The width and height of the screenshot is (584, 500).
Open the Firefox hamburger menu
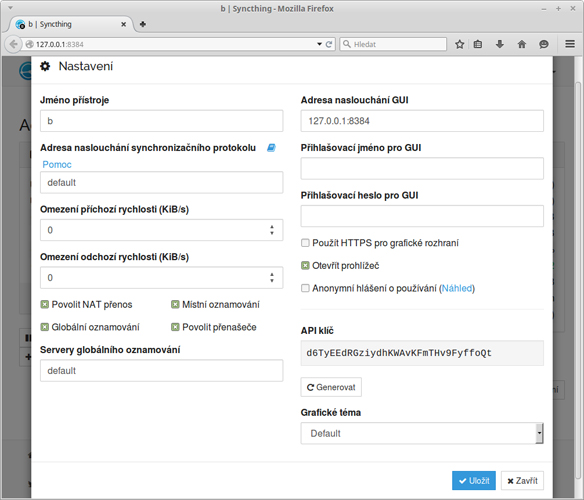click(x=570, y=44)
